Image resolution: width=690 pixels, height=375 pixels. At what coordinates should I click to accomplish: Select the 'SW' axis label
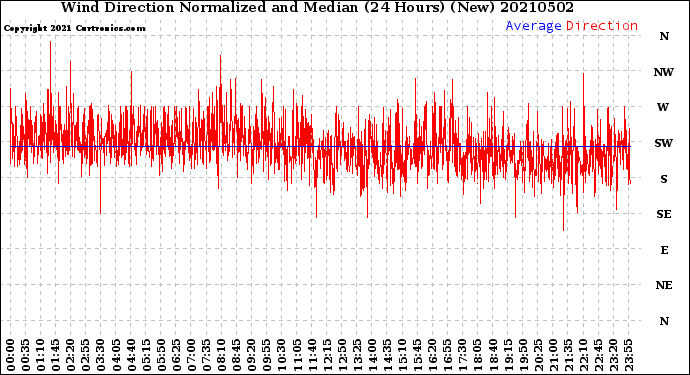[x=664, y=143]
